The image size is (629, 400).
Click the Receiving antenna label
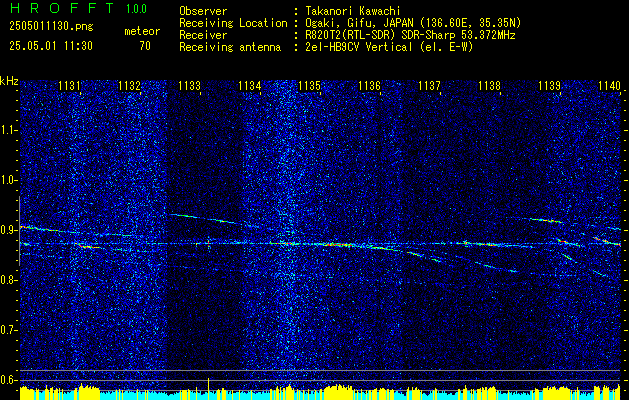[x=230, y=47]
